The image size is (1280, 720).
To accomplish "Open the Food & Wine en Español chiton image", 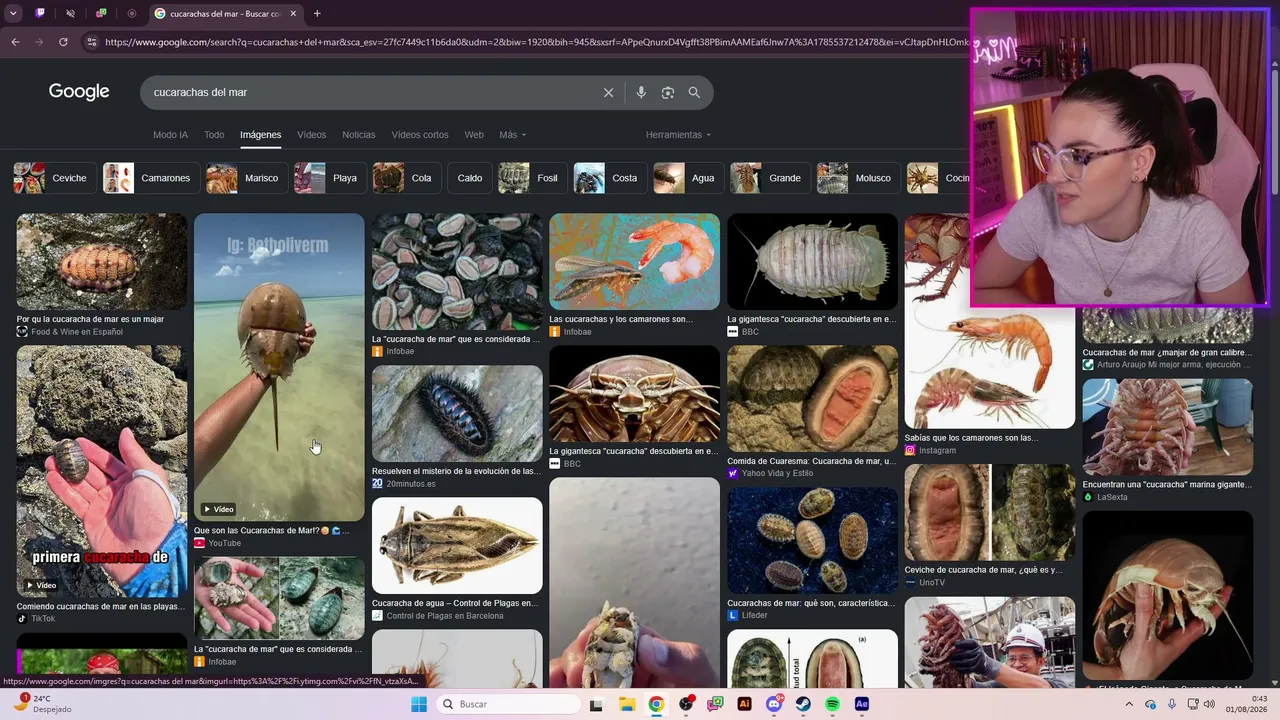I will coord(101,261).
